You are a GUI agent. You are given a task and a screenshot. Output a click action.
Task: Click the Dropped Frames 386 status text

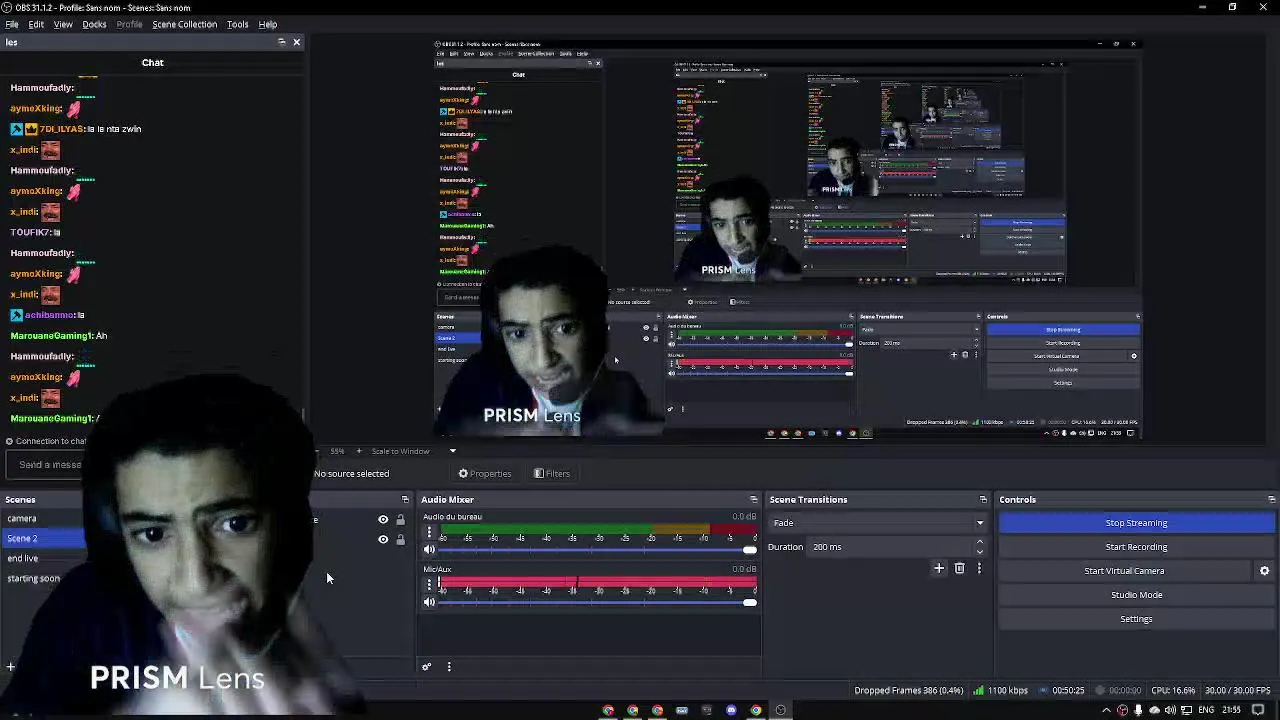point(908,690)
